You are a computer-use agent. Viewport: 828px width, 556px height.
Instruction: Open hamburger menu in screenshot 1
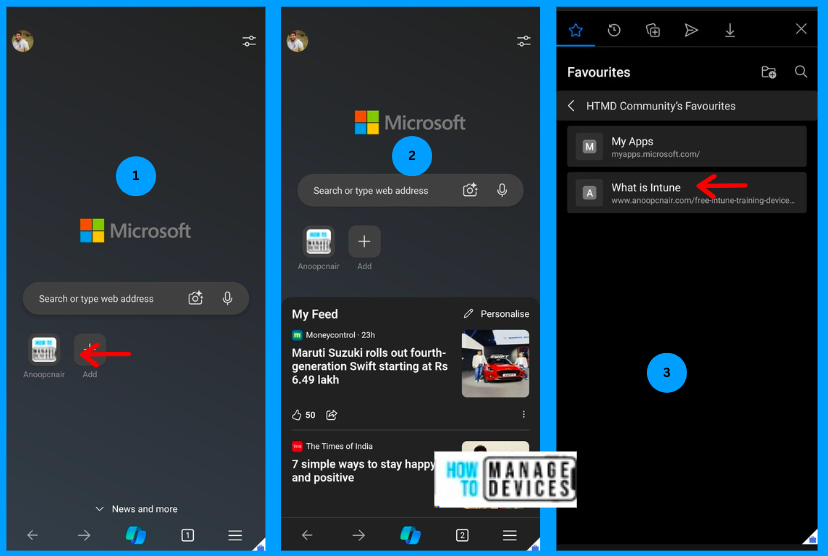click(x=235, y=535)
